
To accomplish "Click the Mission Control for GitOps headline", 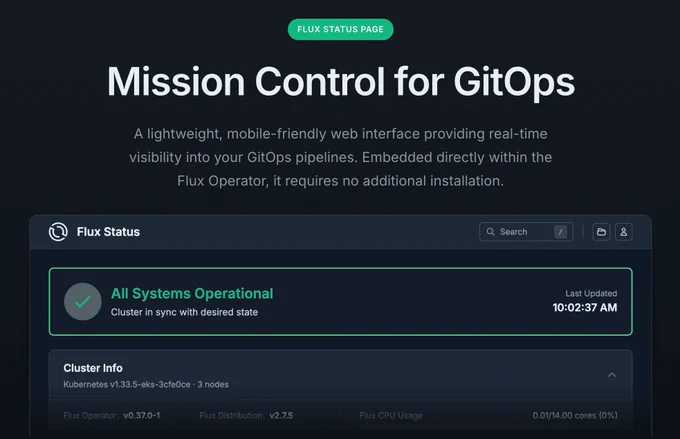I will coord(341,82).
